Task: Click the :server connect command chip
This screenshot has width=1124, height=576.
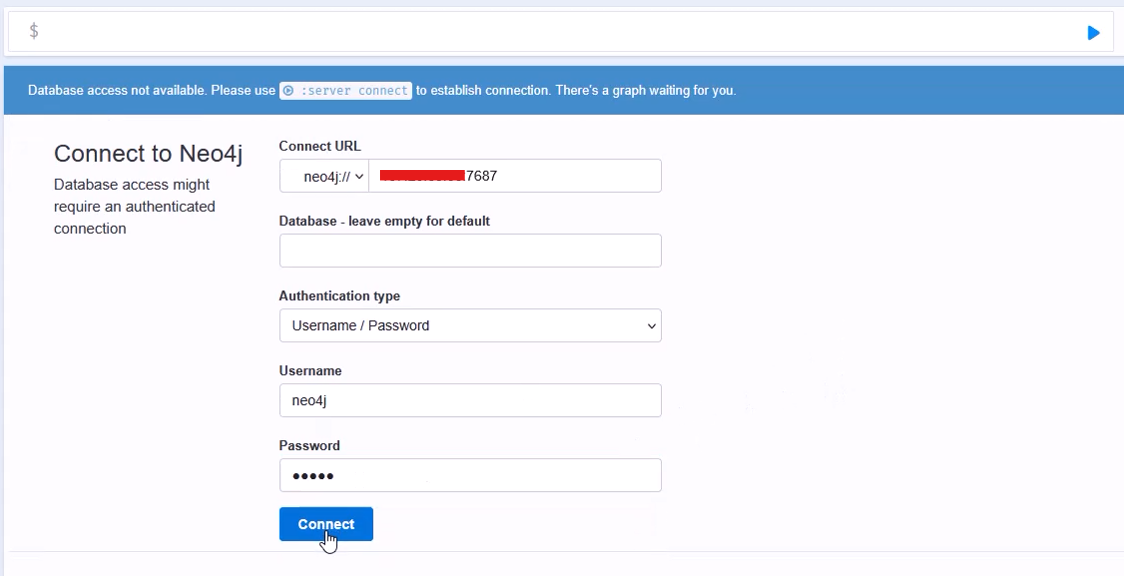Action: click(x=346, y=90)
